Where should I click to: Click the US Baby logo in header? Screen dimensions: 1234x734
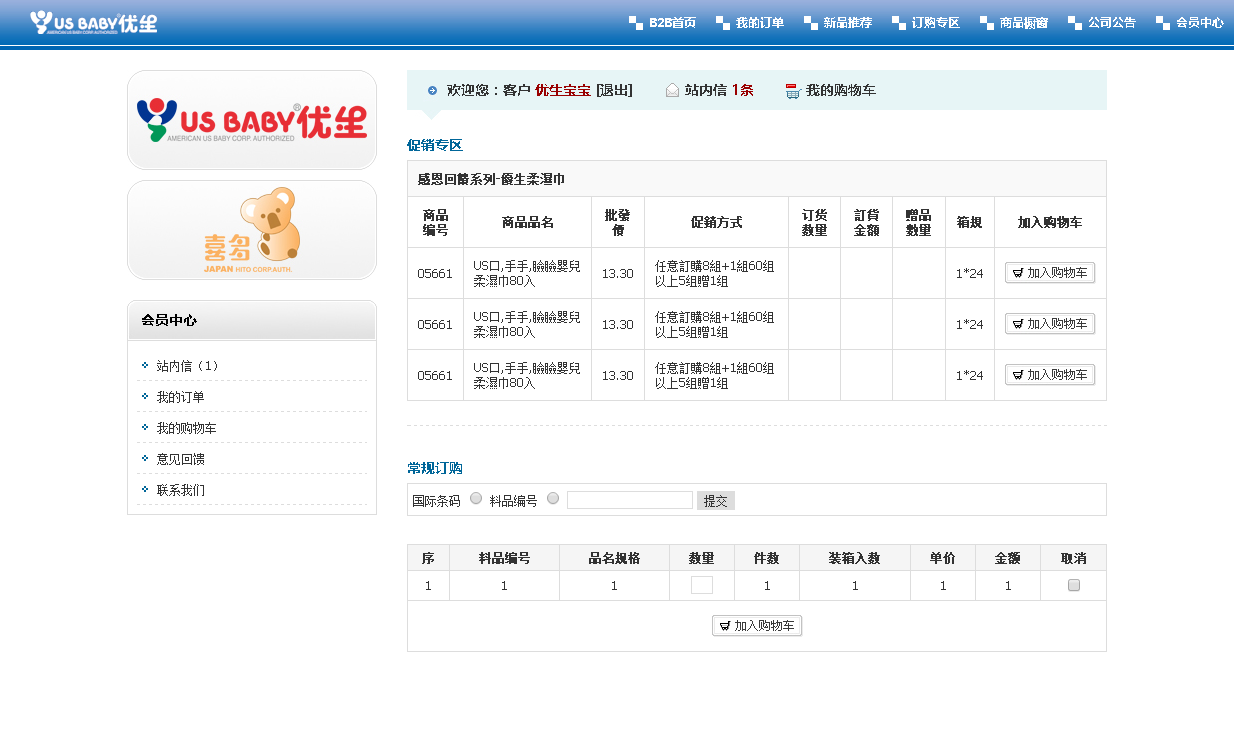(x=93, y=22)
